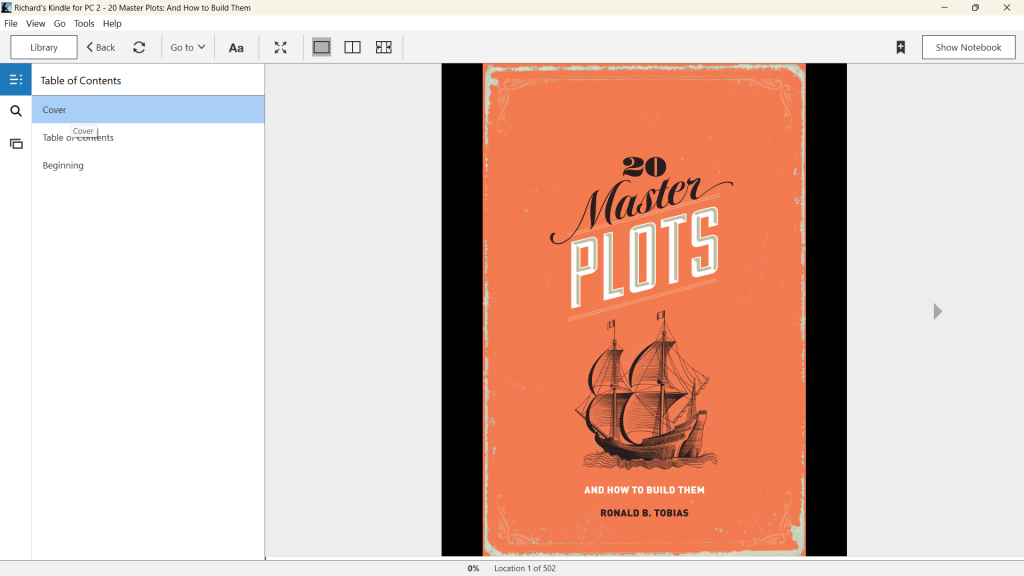Screen dimensions: 1024x576
Task: Go Back using the toolbar button
Action: point(101,47)
